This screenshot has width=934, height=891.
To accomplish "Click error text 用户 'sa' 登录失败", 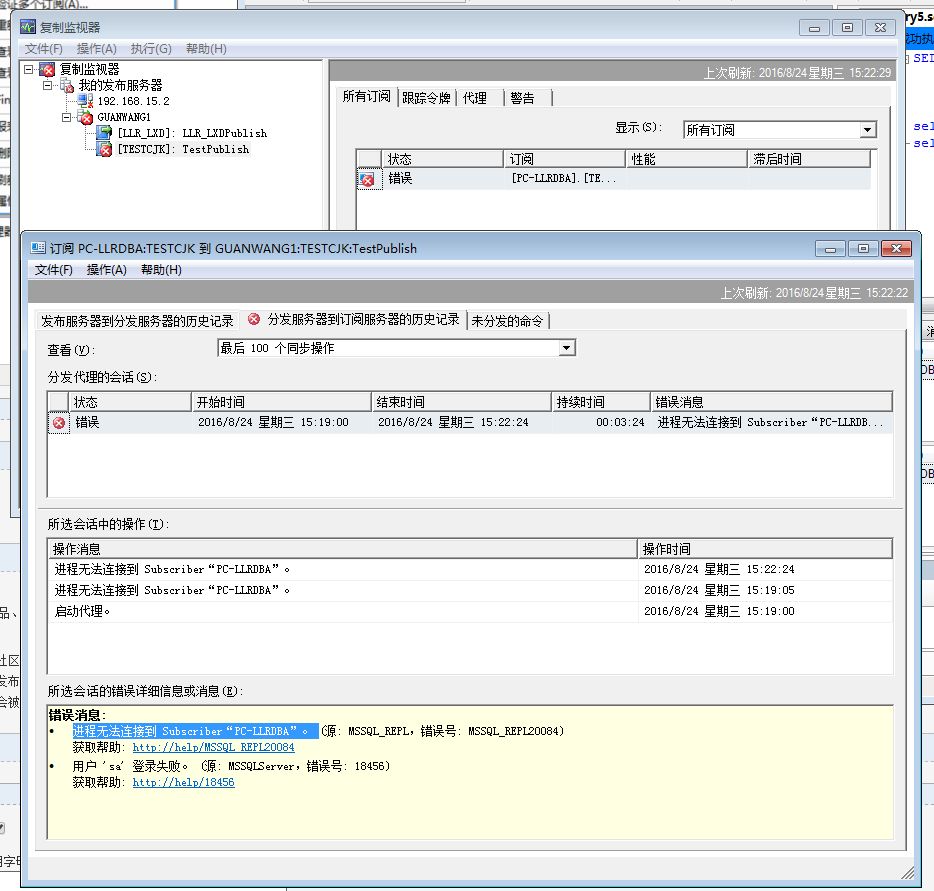I will pos(130,766).
